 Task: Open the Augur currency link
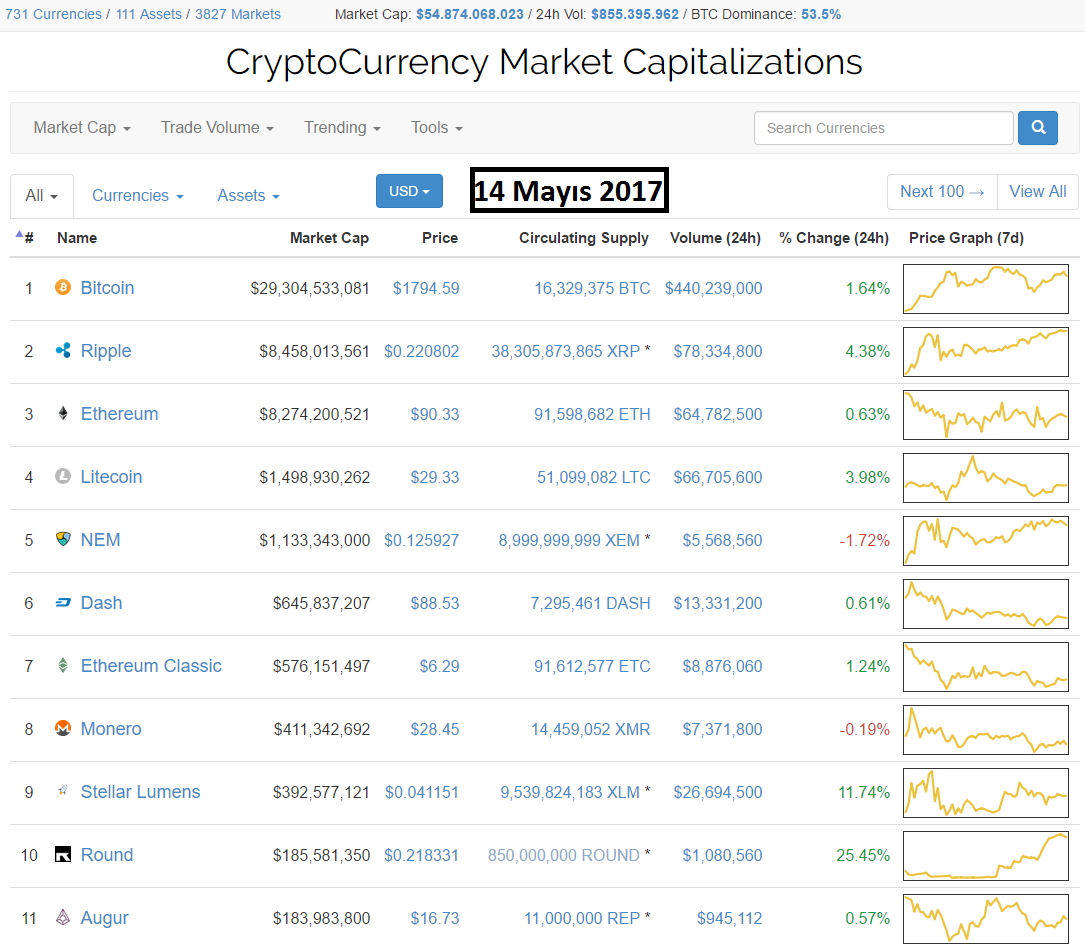click(104, 917)
